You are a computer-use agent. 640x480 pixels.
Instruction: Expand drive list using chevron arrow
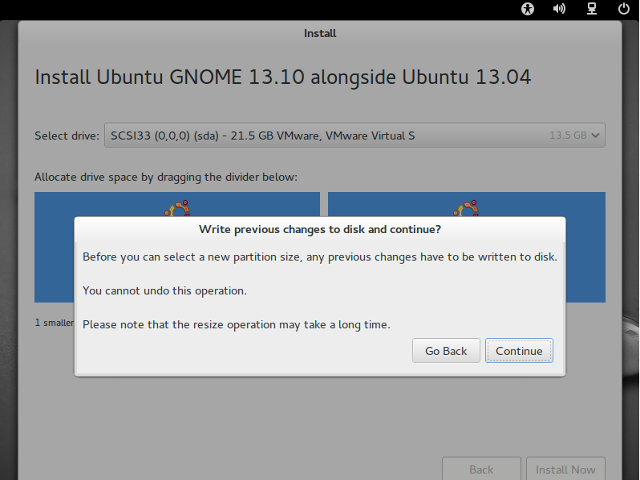[x=596, y=135]
